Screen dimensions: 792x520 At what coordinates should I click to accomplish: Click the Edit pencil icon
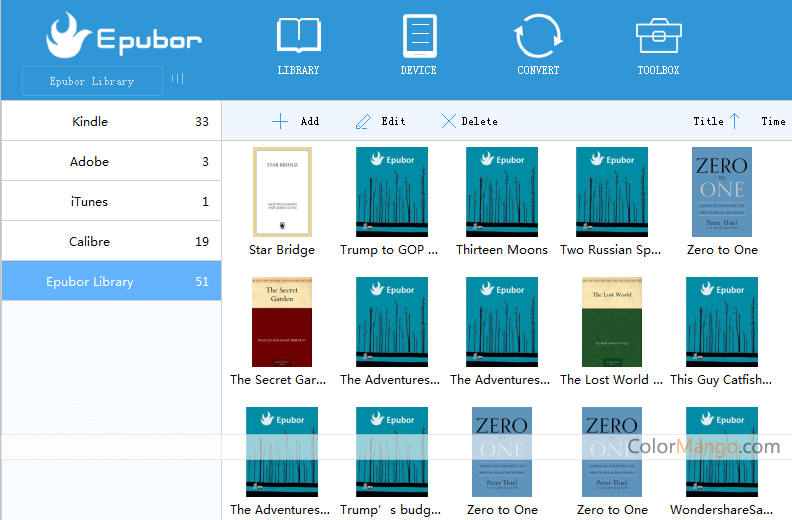(x=364, y=121)
